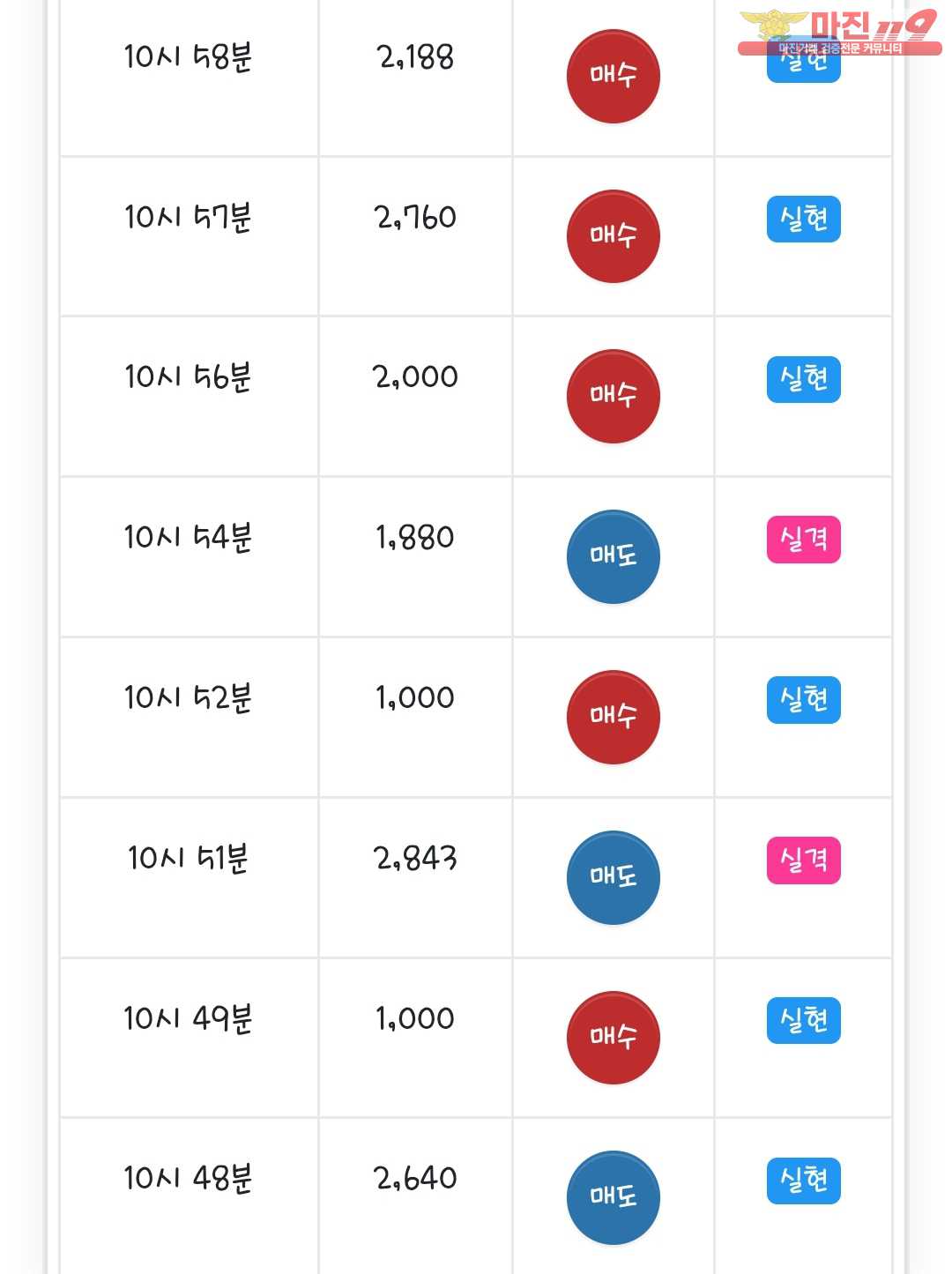Tap the 10시 48분 time cell
952x1274 pixels.
(188, 1179)
